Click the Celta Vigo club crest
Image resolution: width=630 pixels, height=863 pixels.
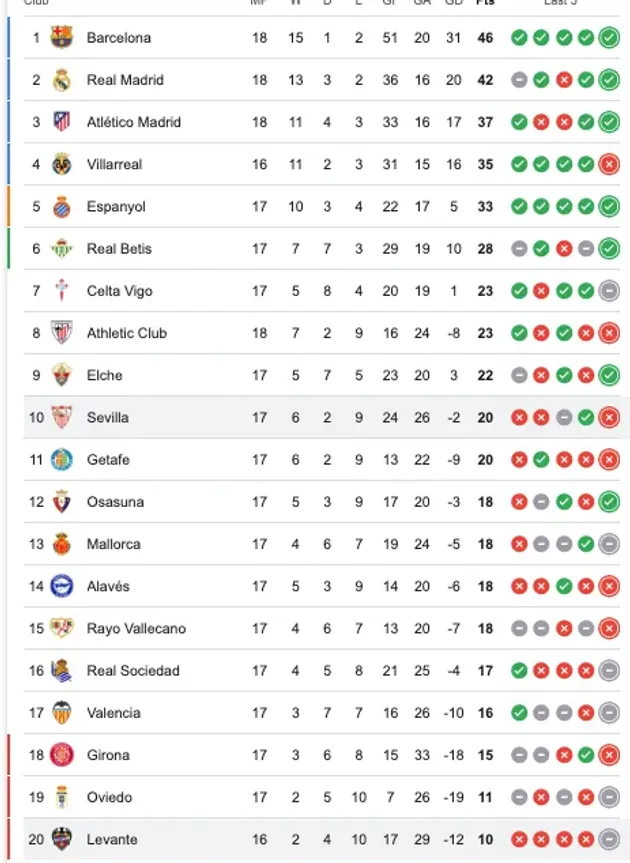63,291
